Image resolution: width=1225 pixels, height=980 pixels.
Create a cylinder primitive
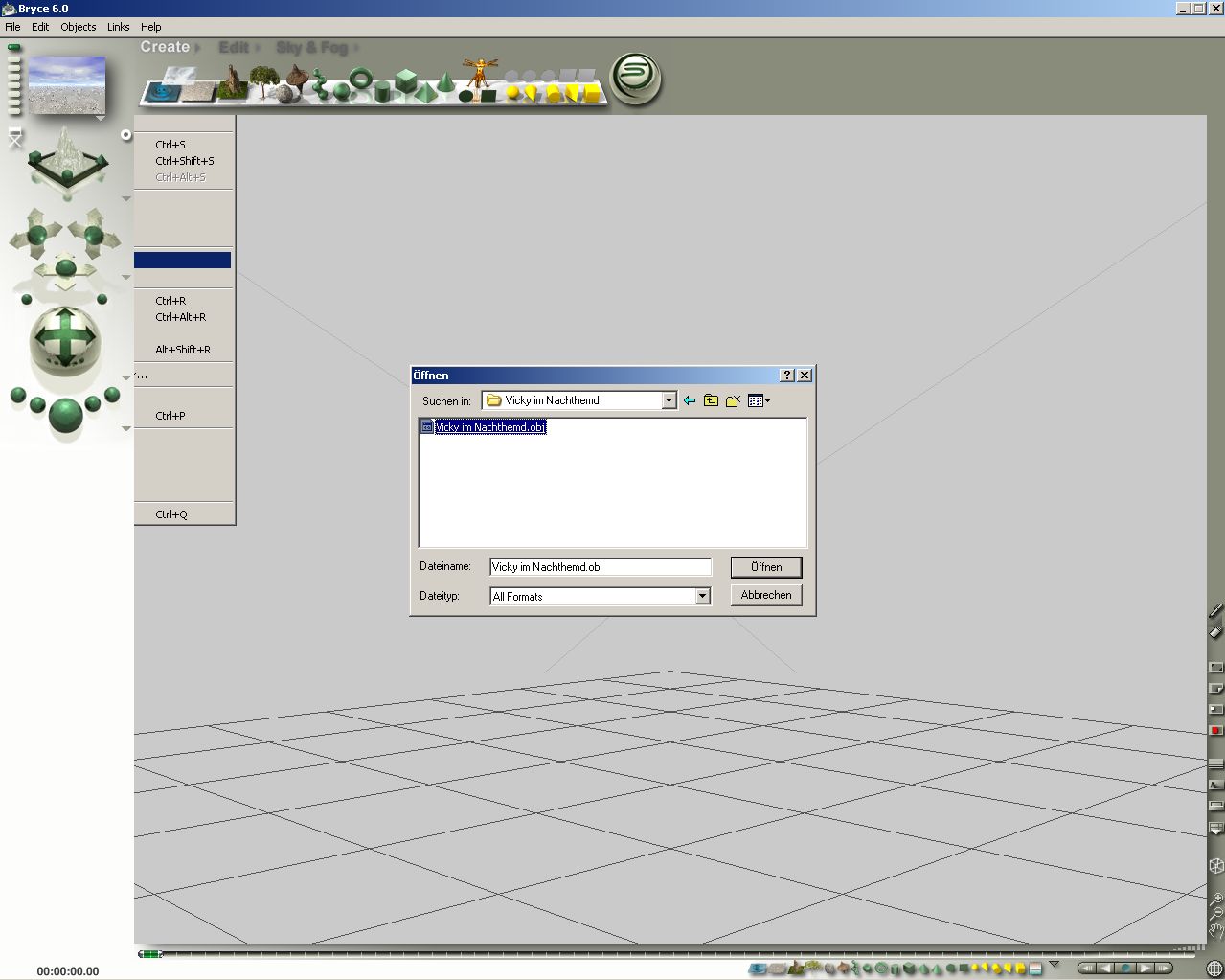click(x=382, y=91)
